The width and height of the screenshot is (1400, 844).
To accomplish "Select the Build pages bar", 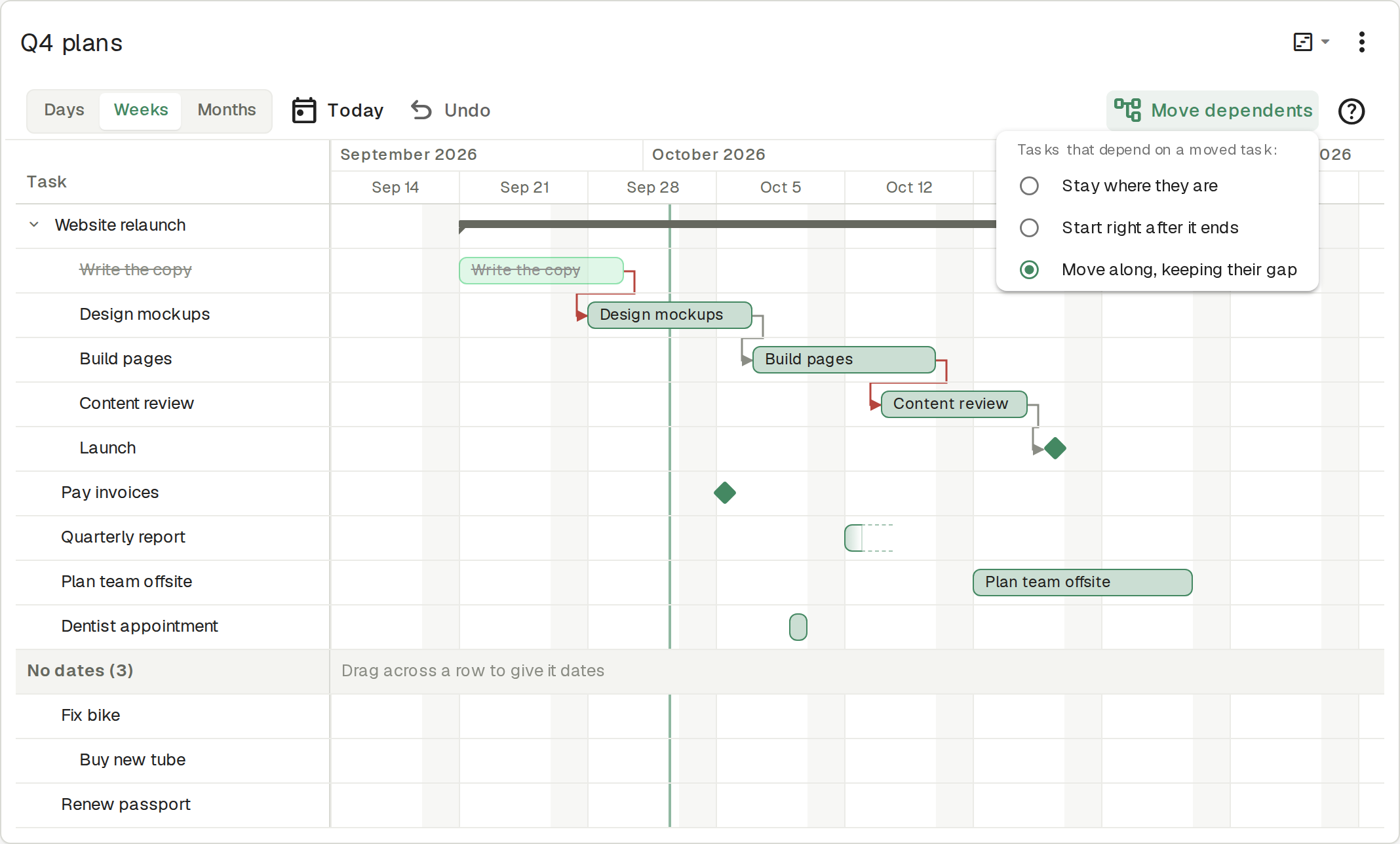I will [x=844, y=360].
